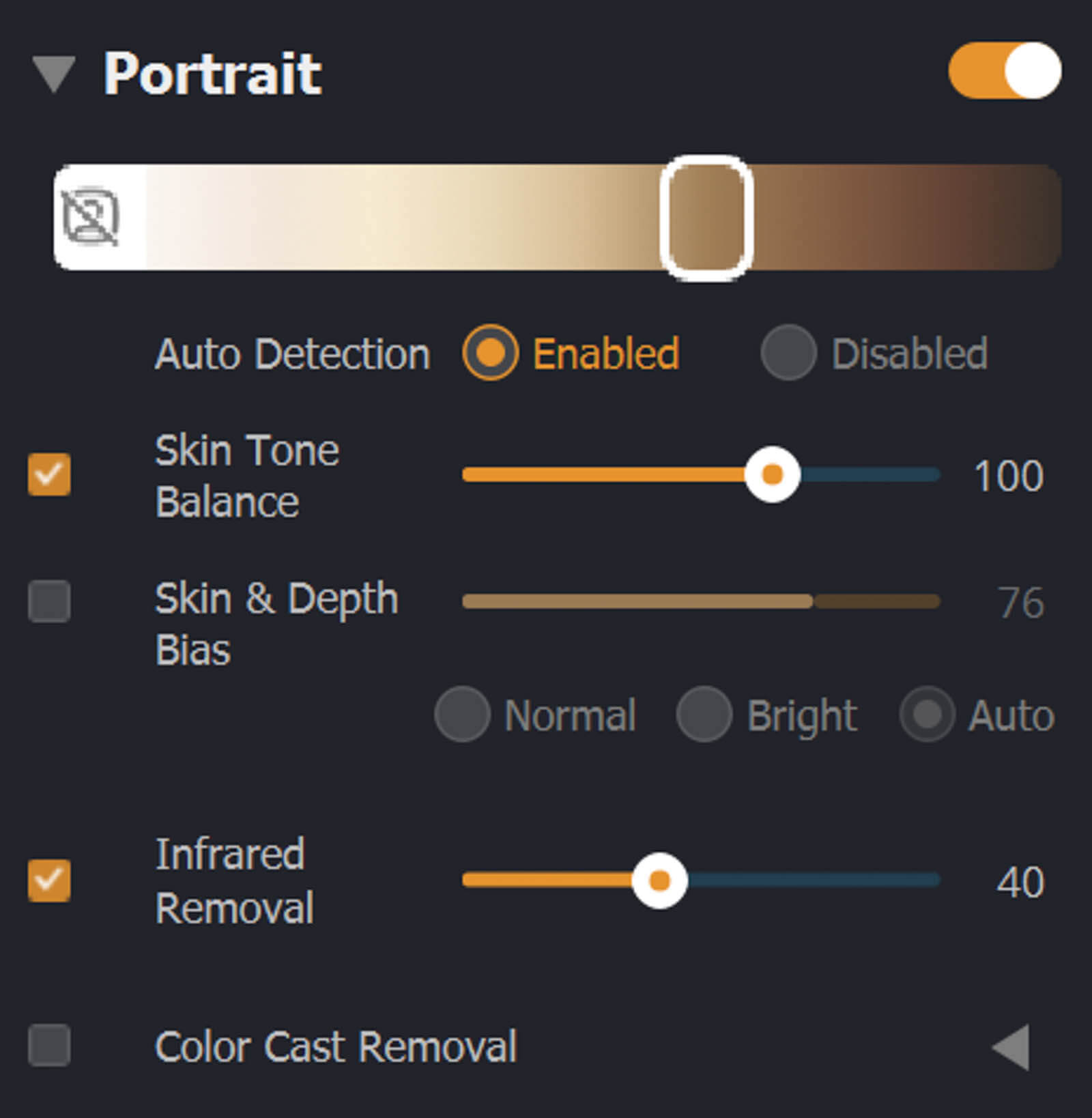
Task: Select the Bright radio option
Action: 704,715
